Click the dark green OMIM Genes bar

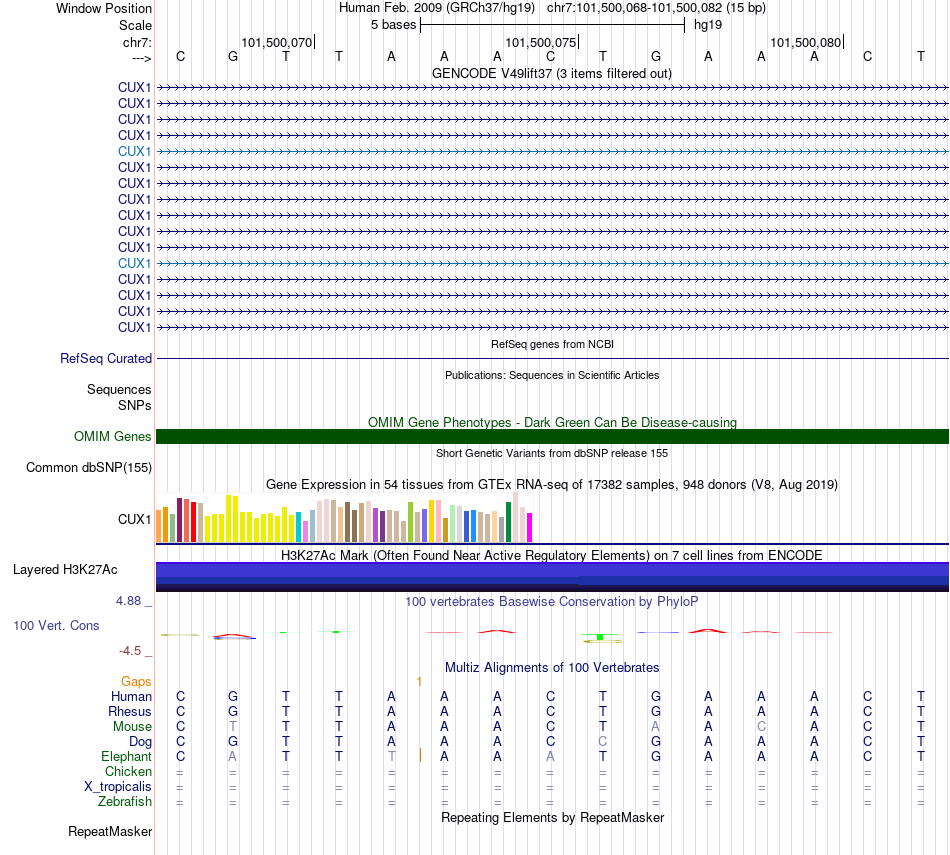pyautogui.click(x=552, y=436)
